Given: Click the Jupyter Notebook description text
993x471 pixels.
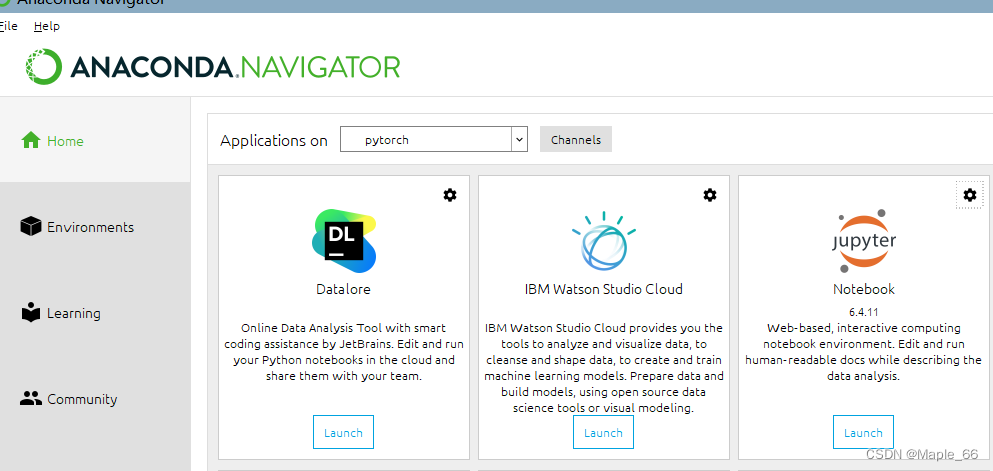Looking at the screenshot, I should click(x=863, y=352).
